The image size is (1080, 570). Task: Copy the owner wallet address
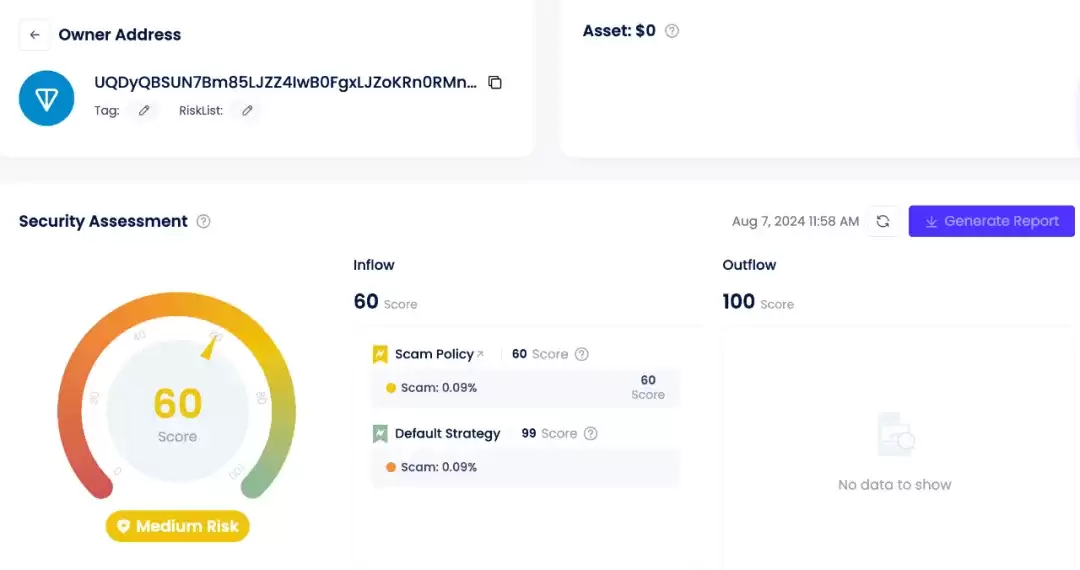pos(495,83)
